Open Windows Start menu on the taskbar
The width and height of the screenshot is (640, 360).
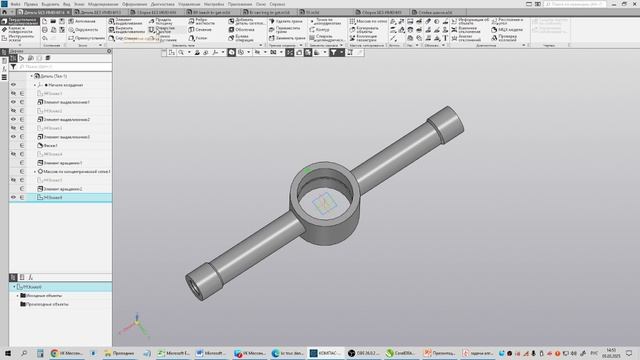point(8,353)
